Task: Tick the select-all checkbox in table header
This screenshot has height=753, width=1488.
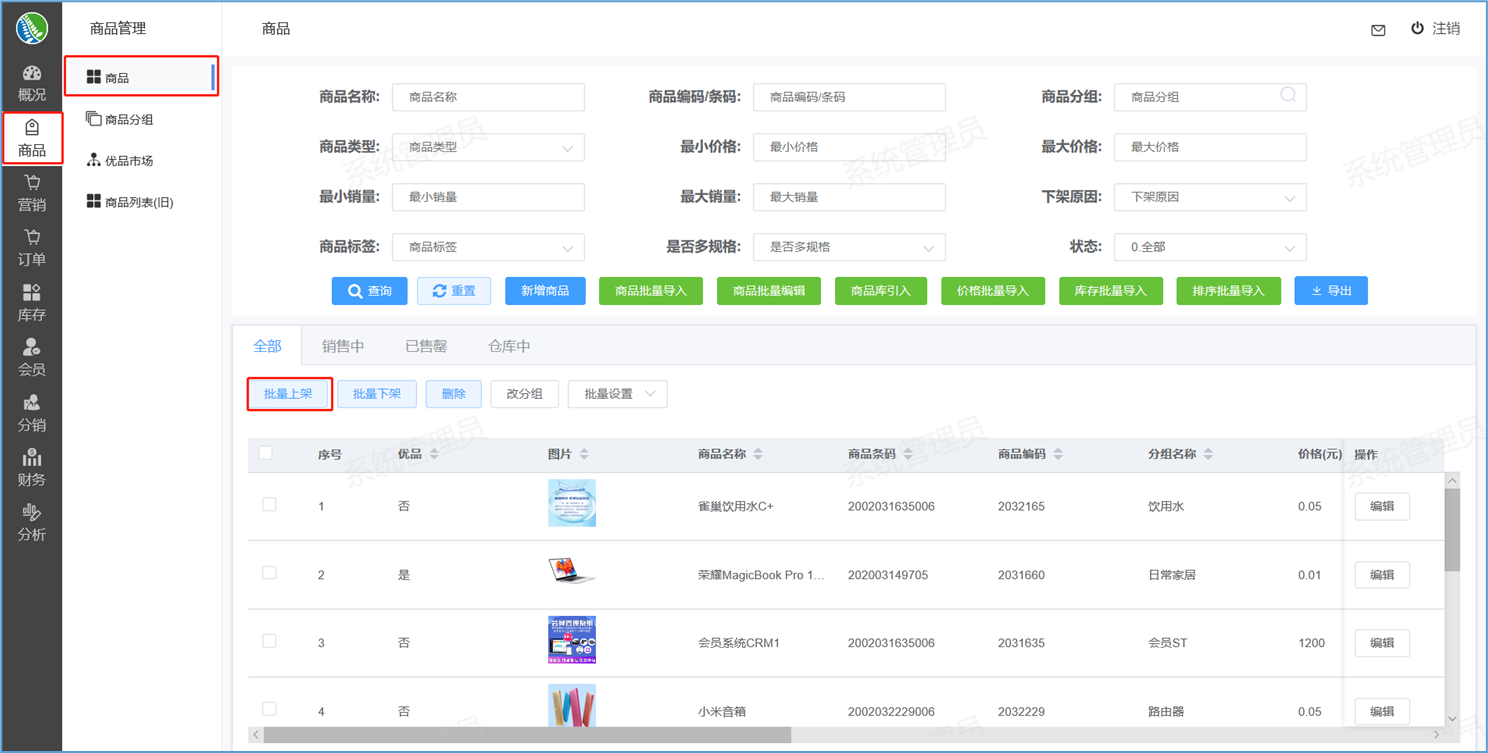Action: point(266,453)
